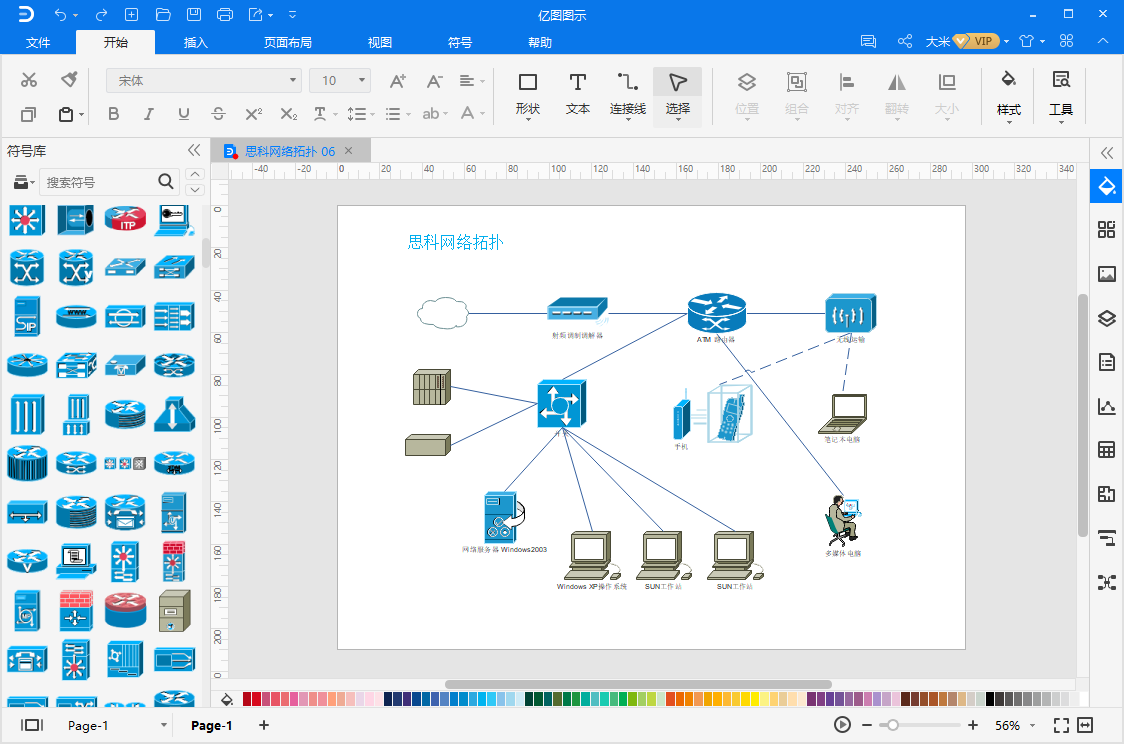Open the font color dropdown arrow

point(482,114)
